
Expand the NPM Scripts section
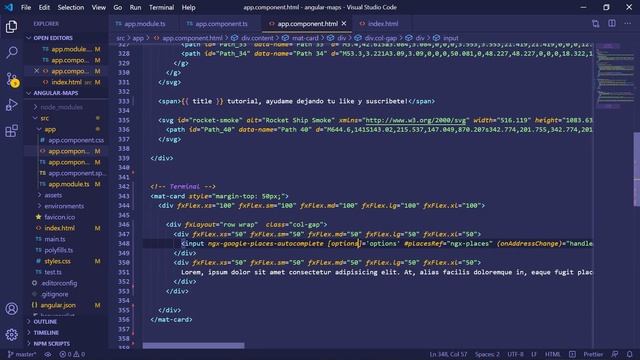click(x=51, y=344)
